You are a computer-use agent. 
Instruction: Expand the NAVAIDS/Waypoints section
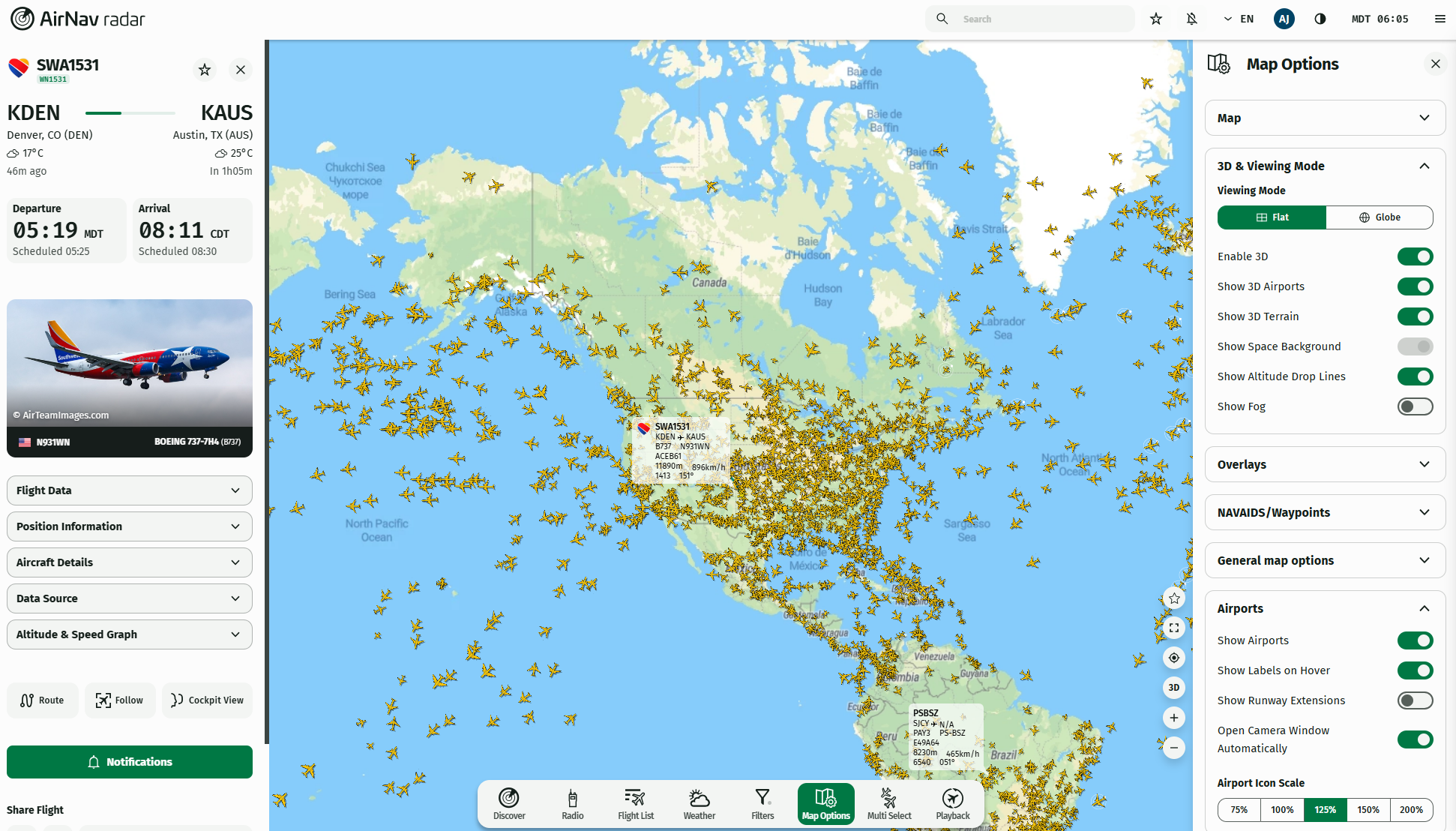[1325, 512]
